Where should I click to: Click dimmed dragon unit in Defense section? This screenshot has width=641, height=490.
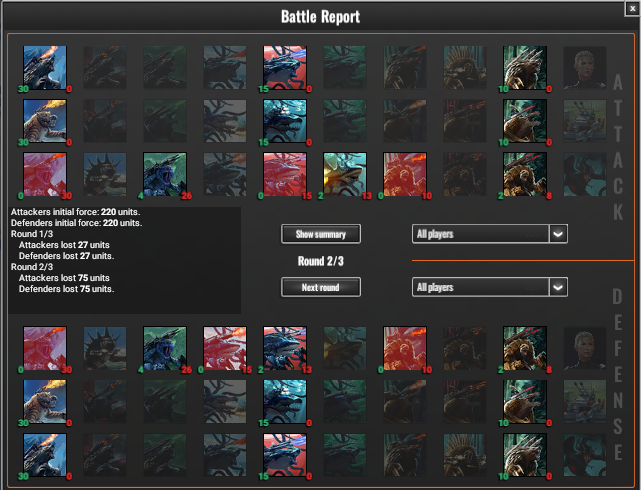585,455
